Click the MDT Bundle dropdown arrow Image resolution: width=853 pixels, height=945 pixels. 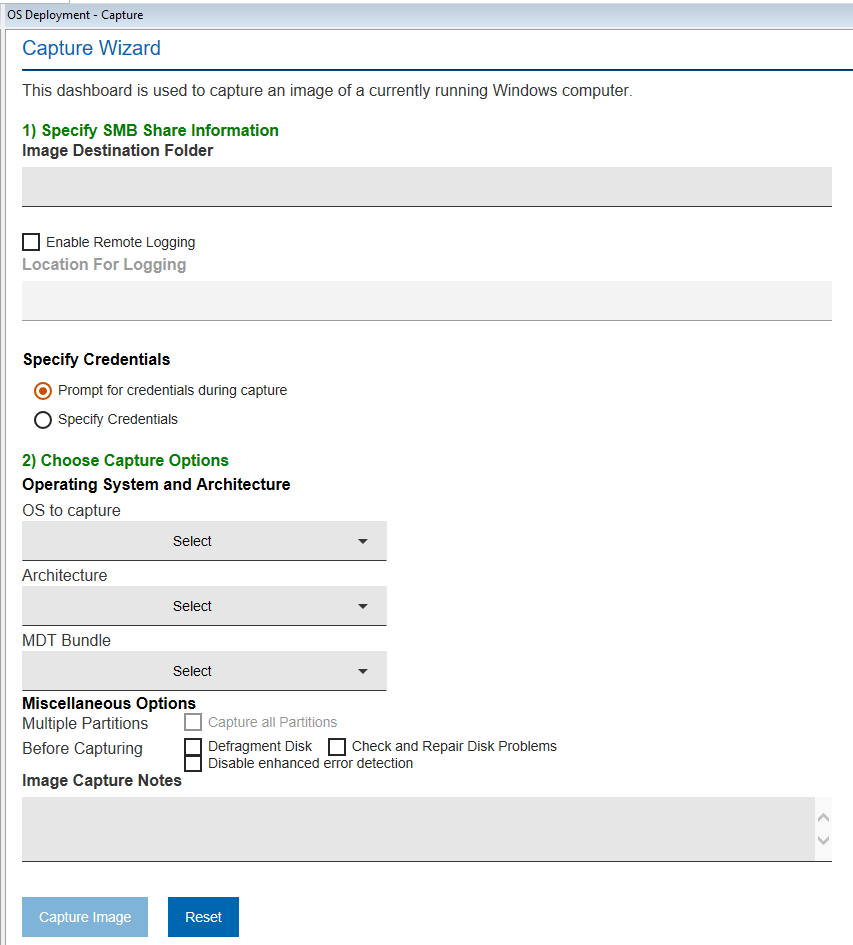[362, 671]
